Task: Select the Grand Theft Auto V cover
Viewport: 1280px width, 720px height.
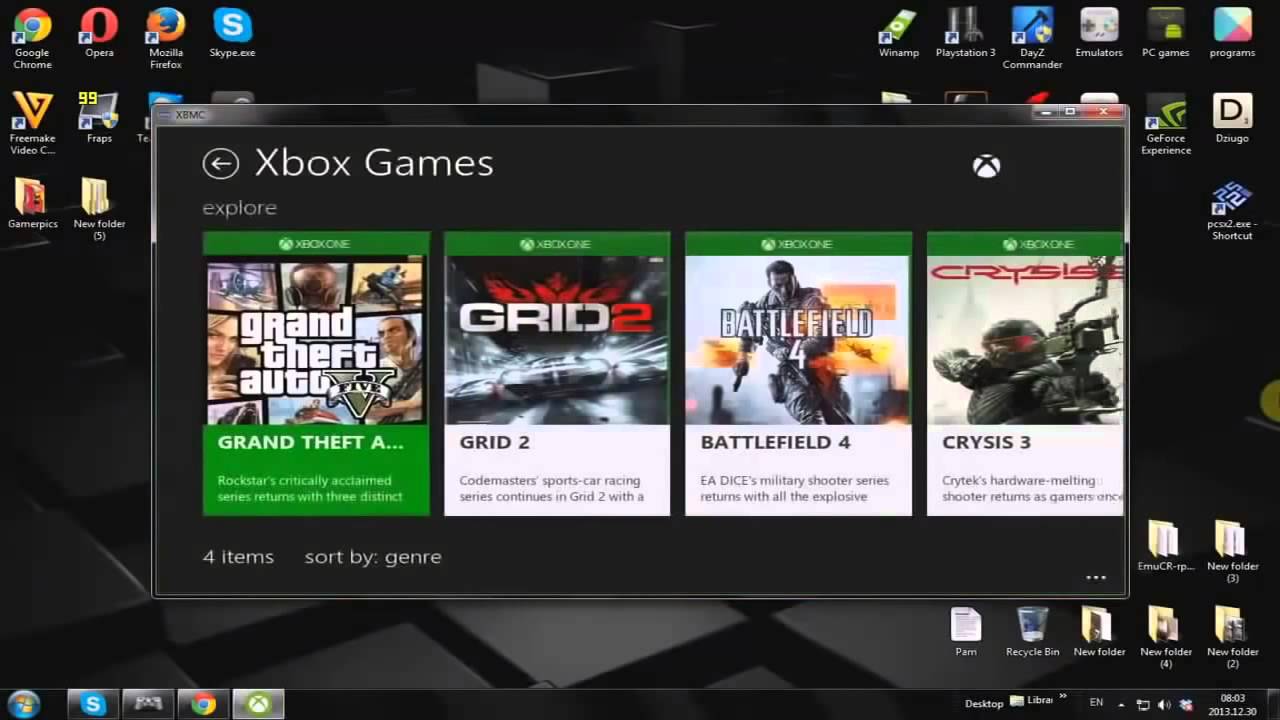Action: pyautogui.click(x=316, y=340)
